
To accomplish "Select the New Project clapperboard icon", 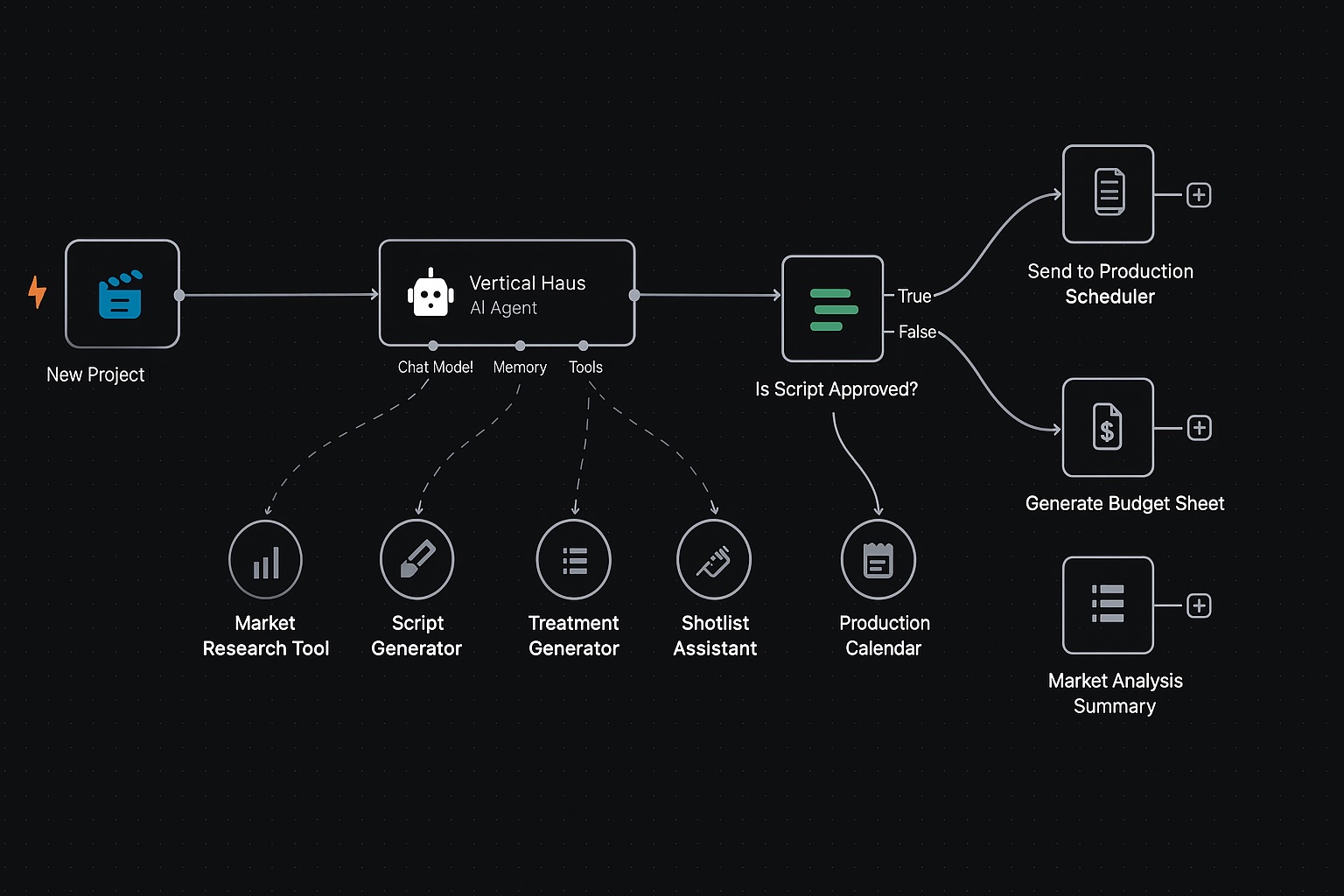I will (122, 294).
